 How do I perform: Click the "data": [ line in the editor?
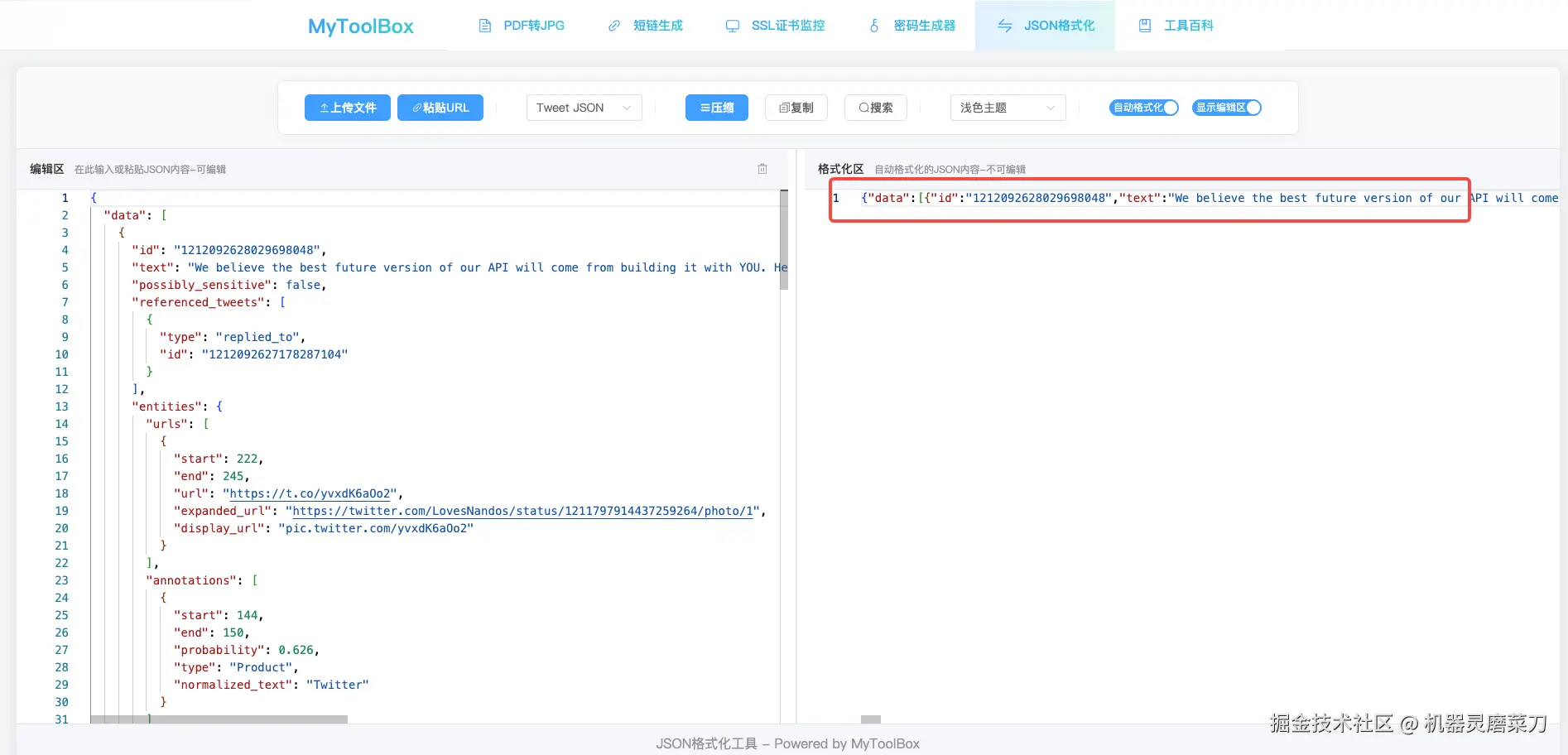(x=136, y=215)
